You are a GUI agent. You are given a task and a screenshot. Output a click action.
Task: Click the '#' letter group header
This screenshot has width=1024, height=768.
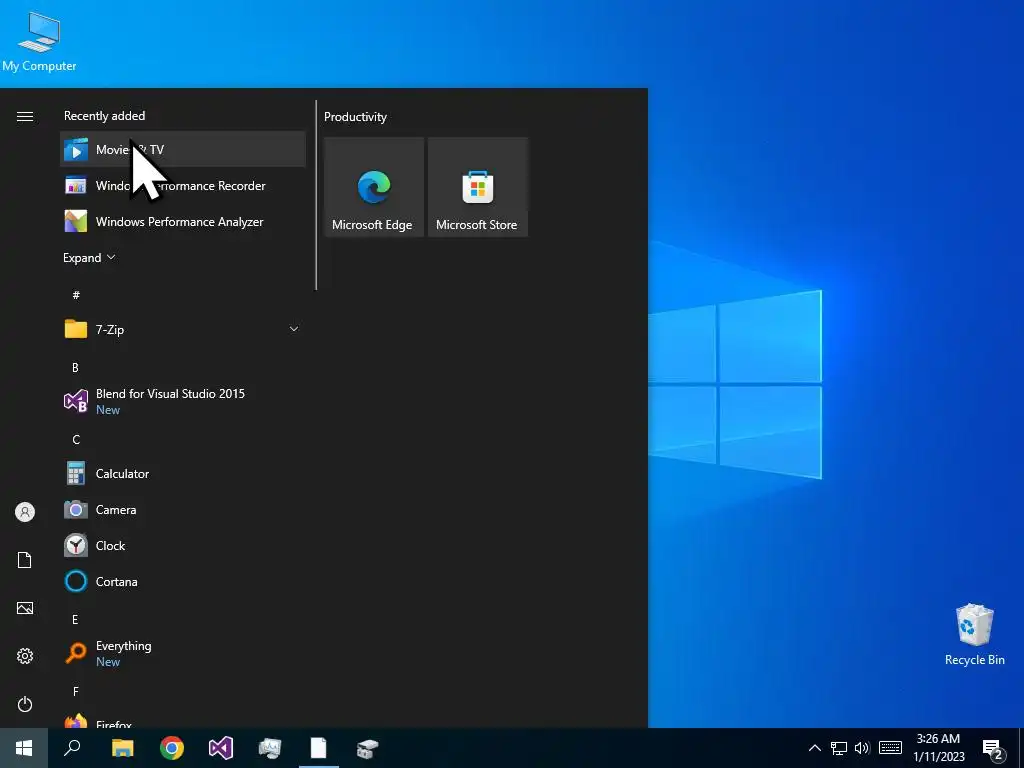pos(76,295)
